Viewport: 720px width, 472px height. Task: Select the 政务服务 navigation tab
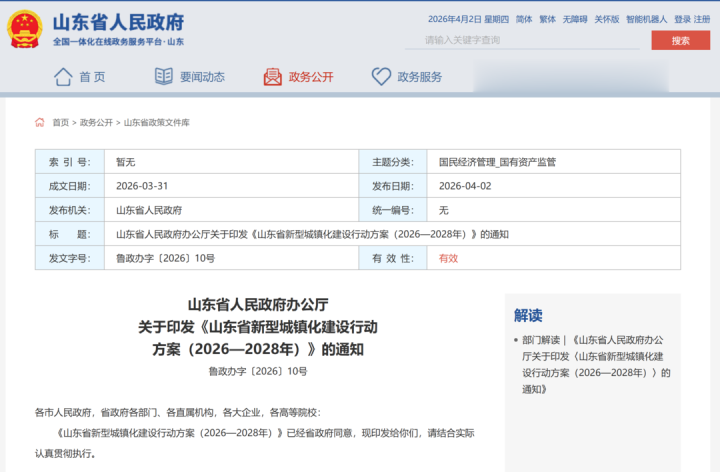tap(420, 77)
